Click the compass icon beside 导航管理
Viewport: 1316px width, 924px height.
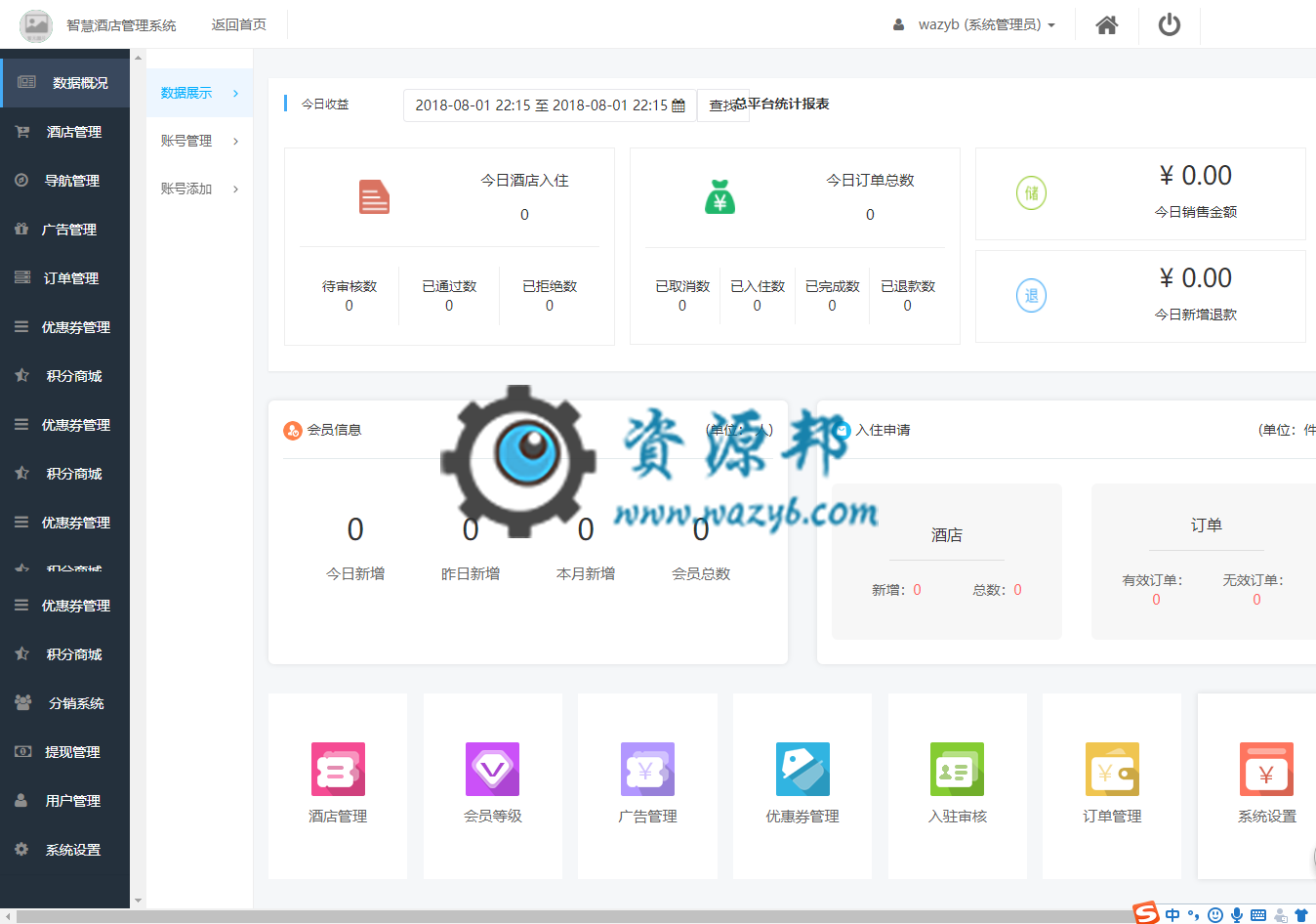tap(21, 180)
